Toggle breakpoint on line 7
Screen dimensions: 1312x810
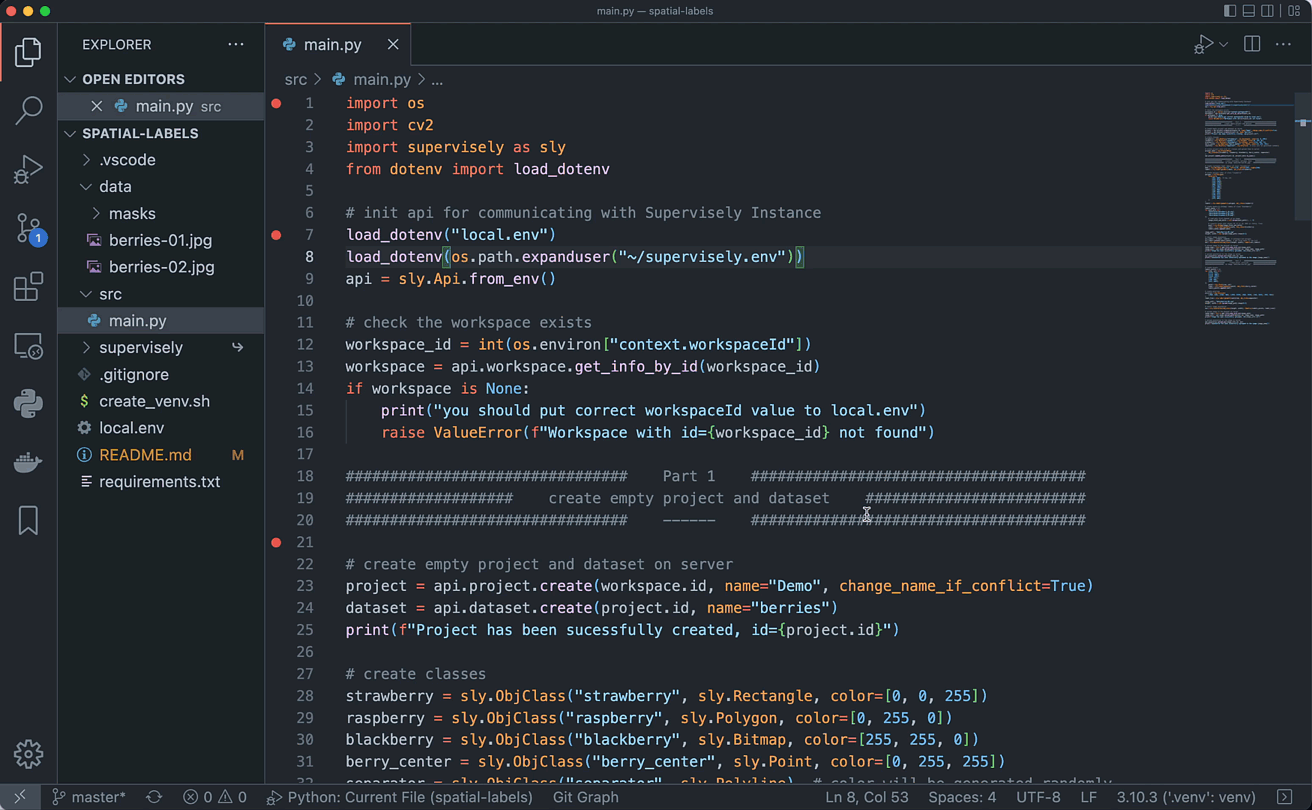pyautogui.click(x=277, y=235)
